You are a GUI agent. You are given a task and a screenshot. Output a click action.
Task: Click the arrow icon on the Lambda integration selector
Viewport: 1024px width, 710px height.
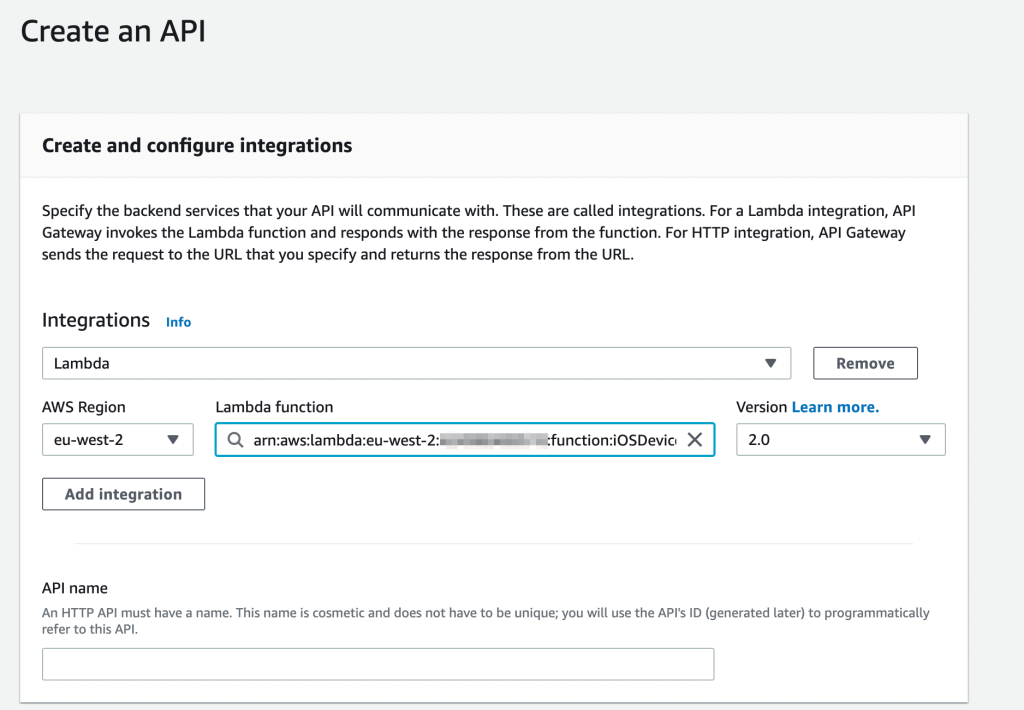coord(770,364)
